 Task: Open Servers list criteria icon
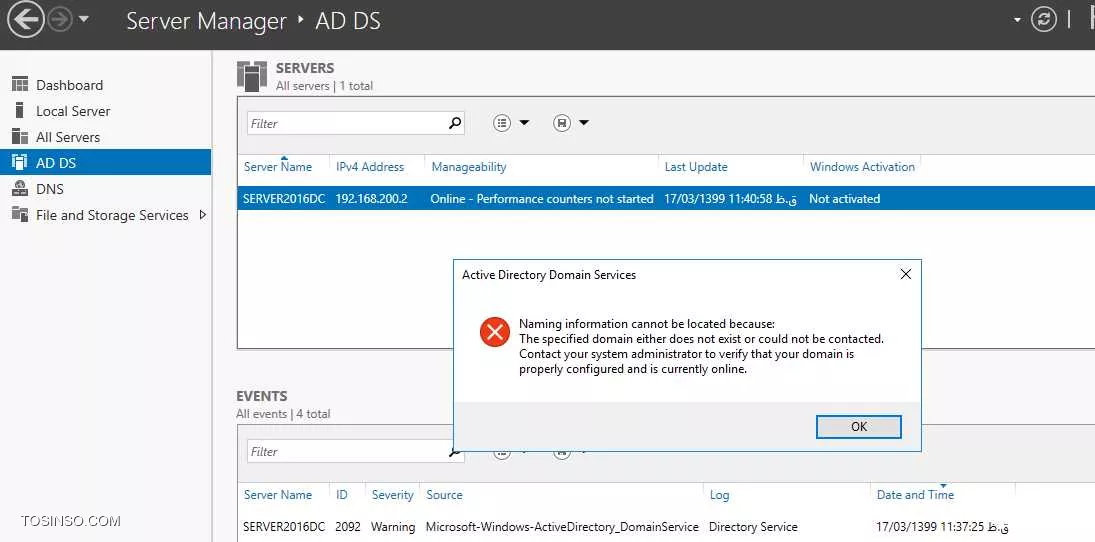pyautogui.click(x=502, y=123)
